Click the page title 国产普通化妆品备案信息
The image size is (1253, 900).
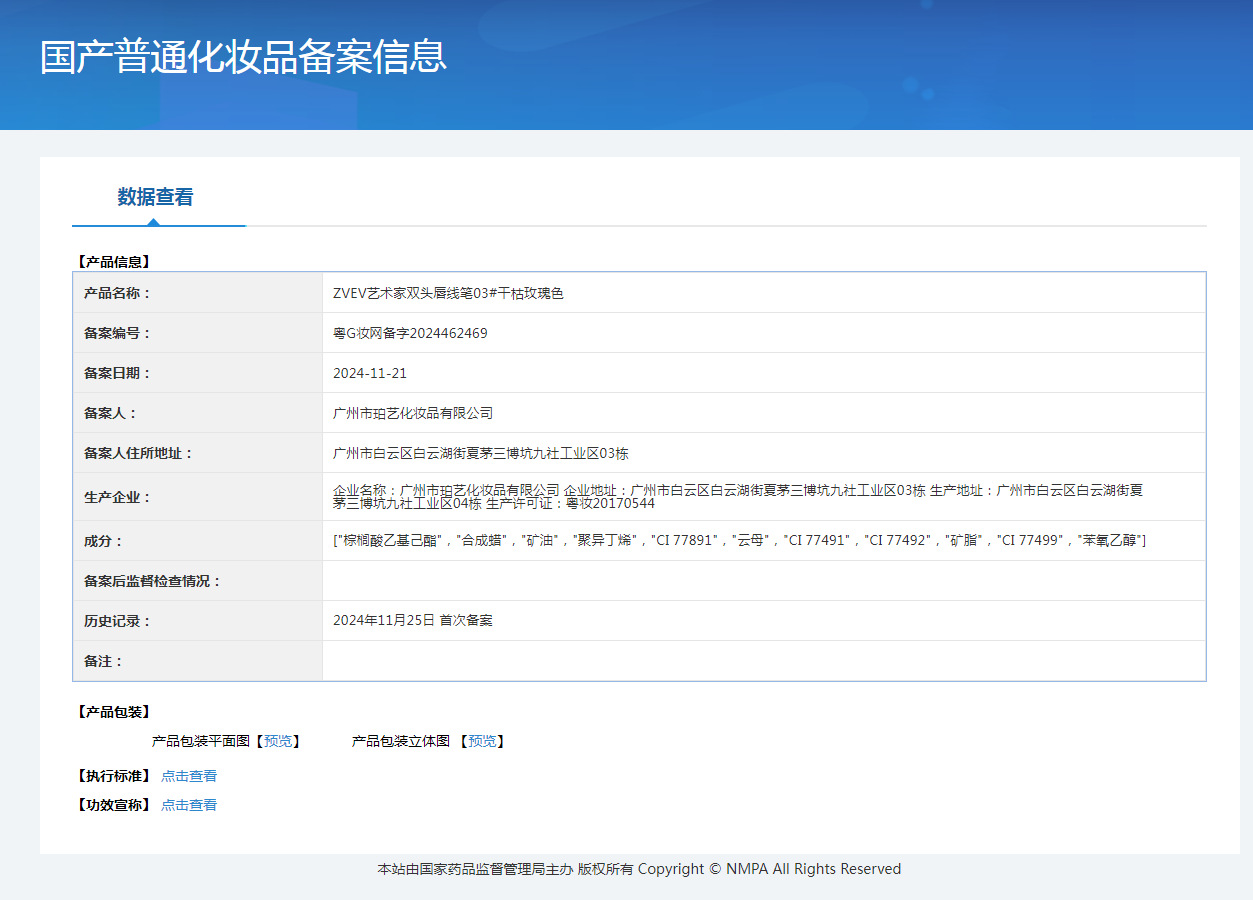tap(243, 57)
